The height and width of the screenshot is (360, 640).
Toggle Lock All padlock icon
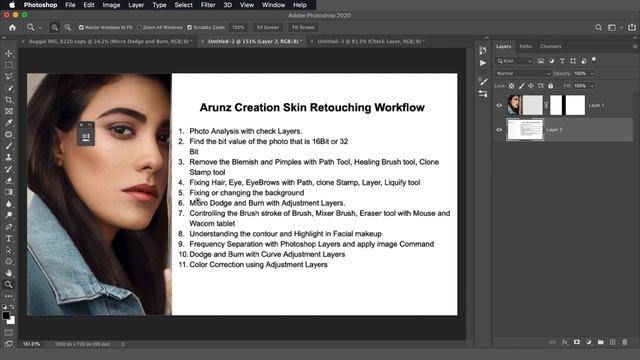point(551,86)
